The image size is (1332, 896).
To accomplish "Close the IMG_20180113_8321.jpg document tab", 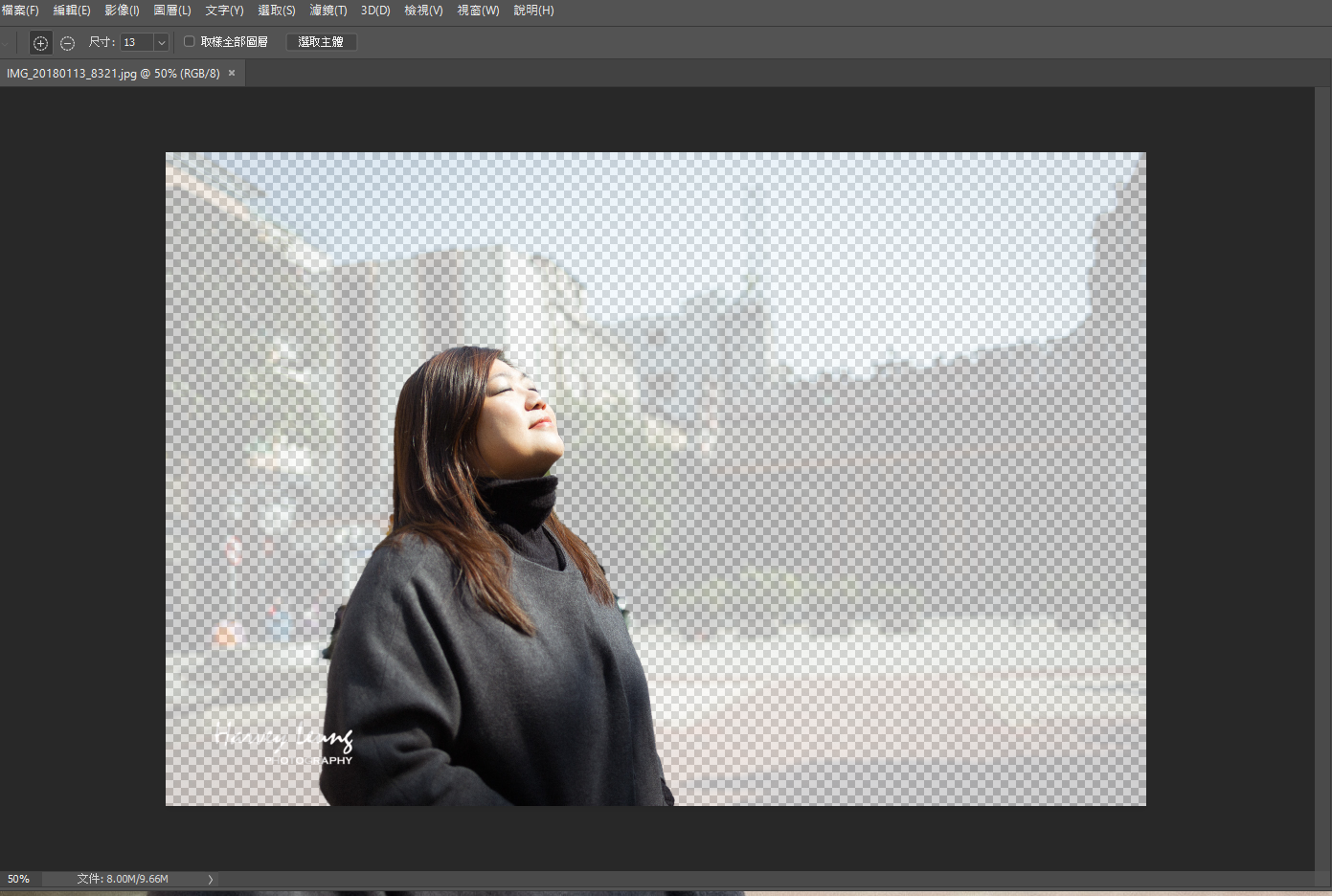I will (231, 73).
